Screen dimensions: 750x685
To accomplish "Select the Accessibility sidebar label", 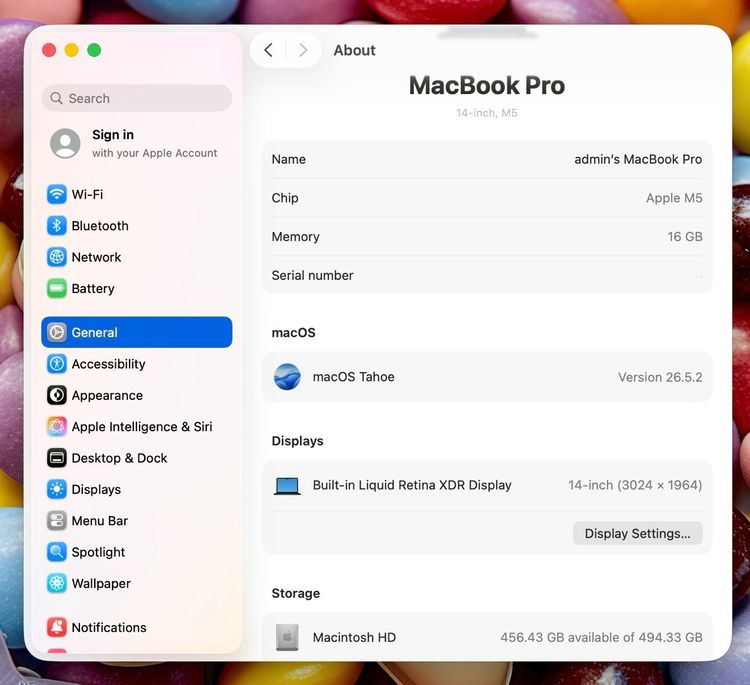I will pos(109,364).
